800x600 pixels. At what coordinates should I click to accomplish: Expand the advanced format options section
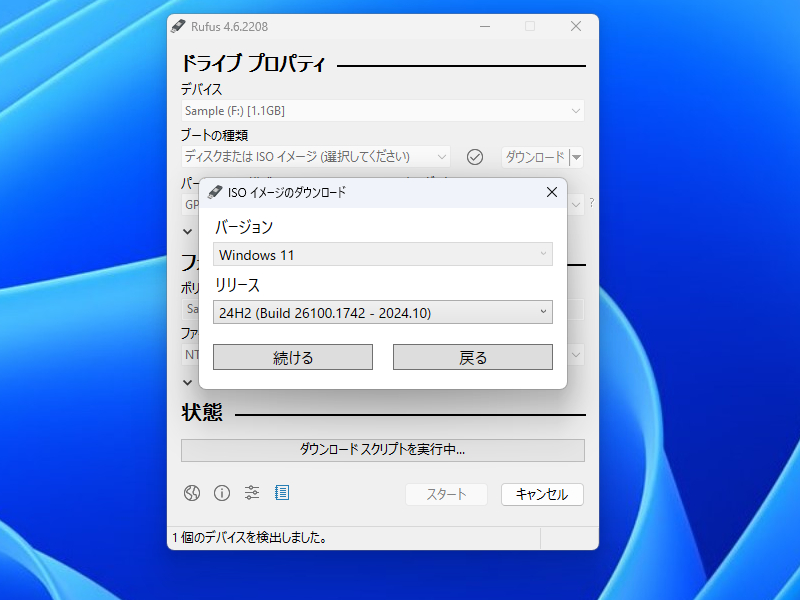tap(187, 382)
